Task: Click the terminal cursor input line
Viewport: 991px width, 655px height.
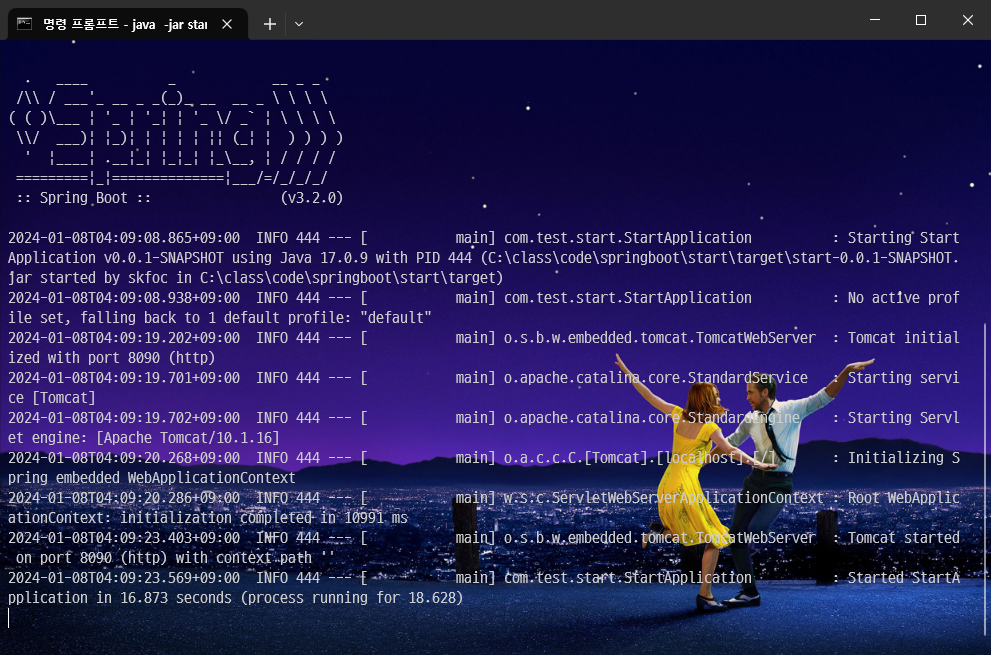Action: [x=9, y=618]
